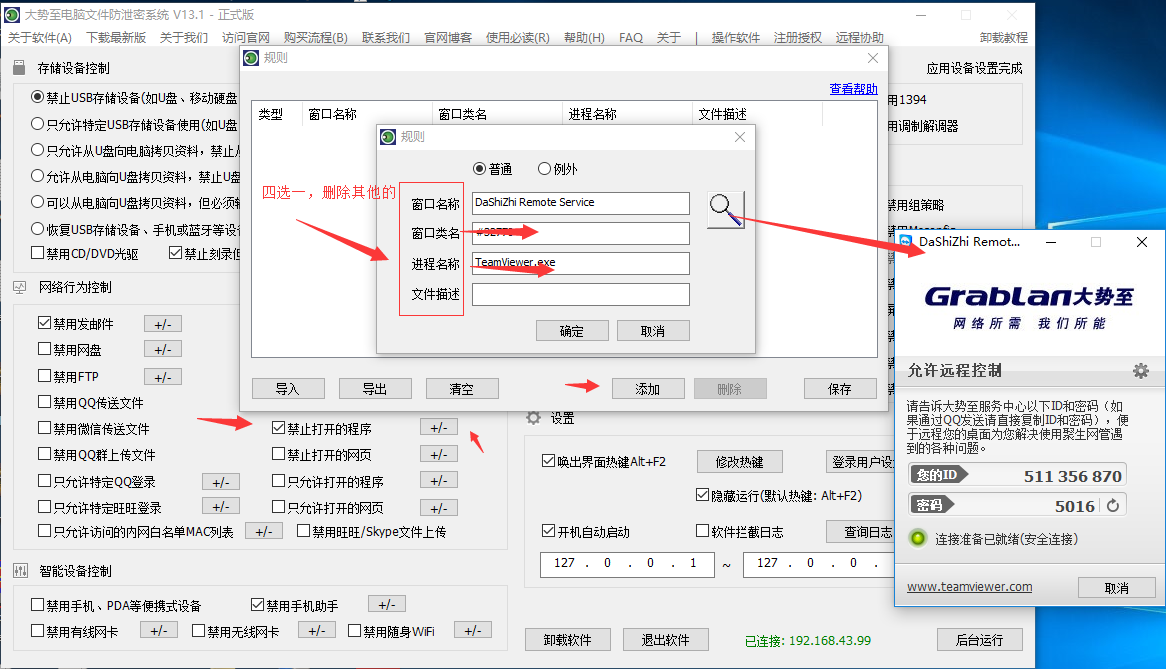Click the 类型 column header
Viewport: 1166px width, 669px height.
(x=271, y=114)
